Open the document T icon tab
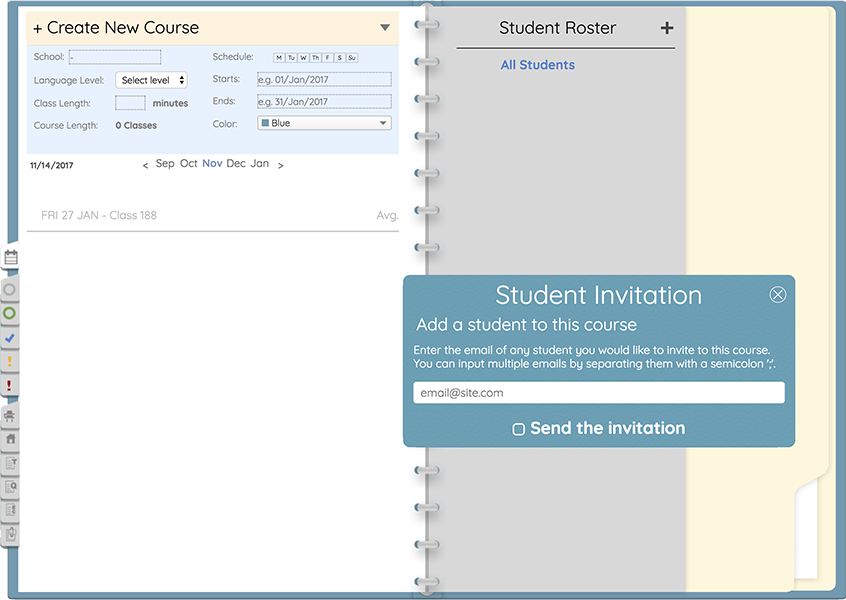 click(x=11, y=463)
